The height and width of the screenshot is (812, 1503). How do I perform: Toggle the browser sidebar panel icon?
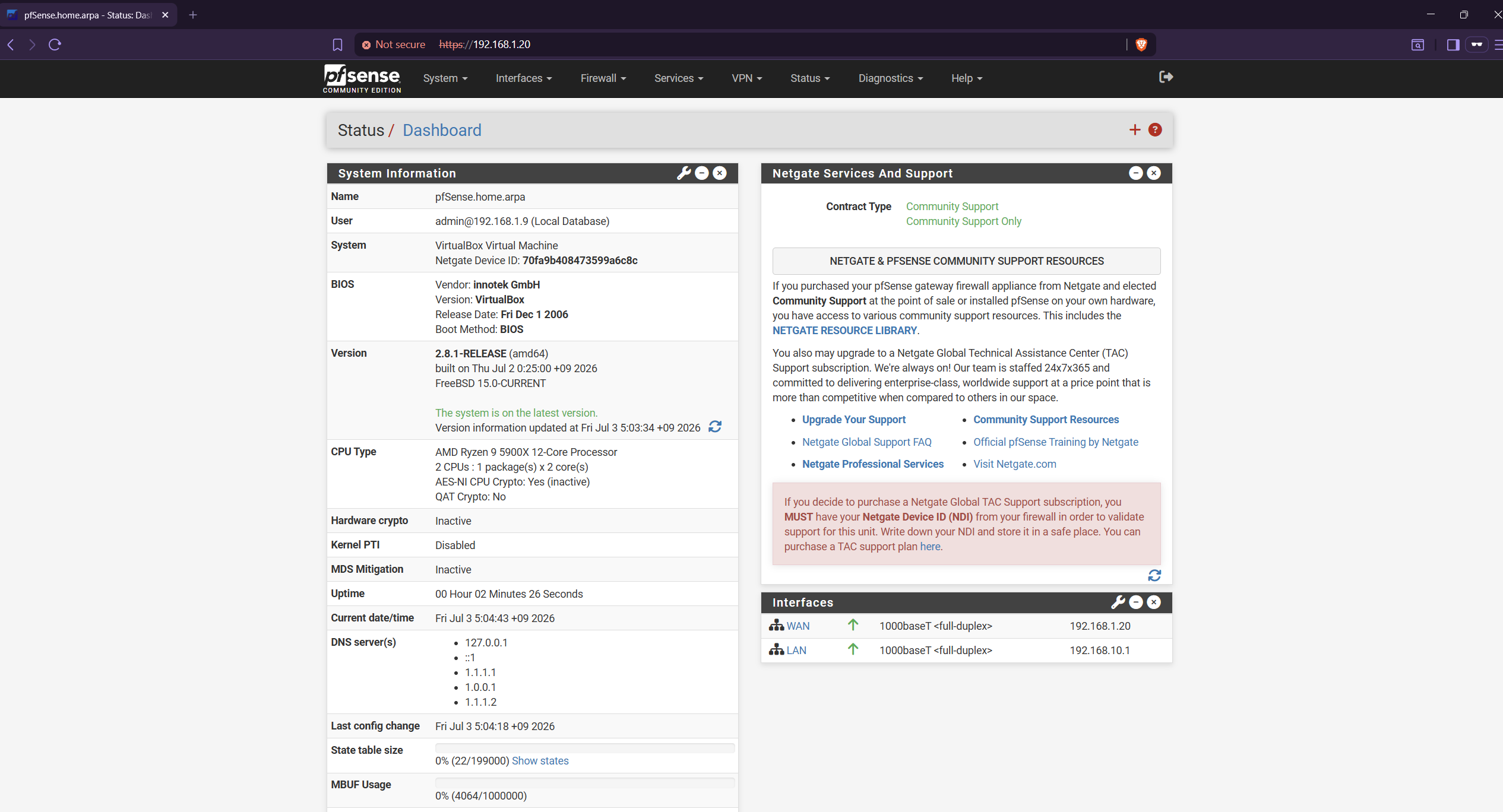point(1453,45)
